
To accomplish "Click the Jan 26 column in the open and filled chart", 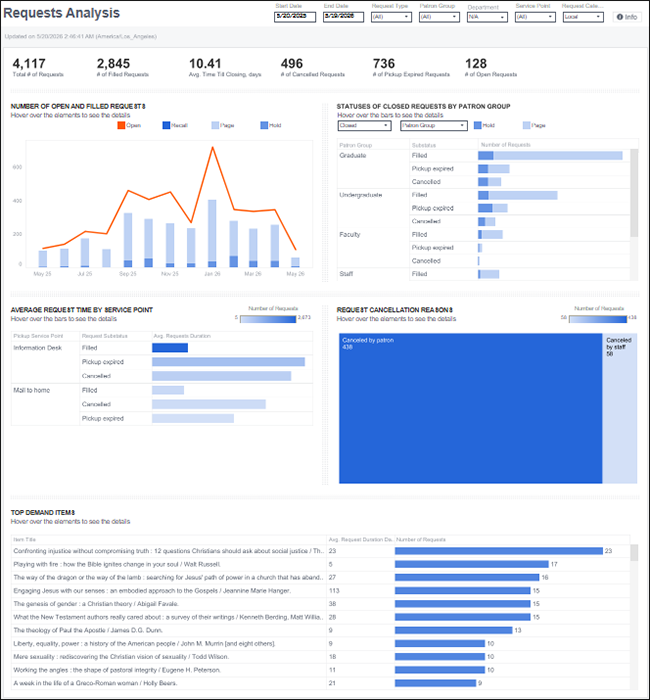I will click(212, 233).
